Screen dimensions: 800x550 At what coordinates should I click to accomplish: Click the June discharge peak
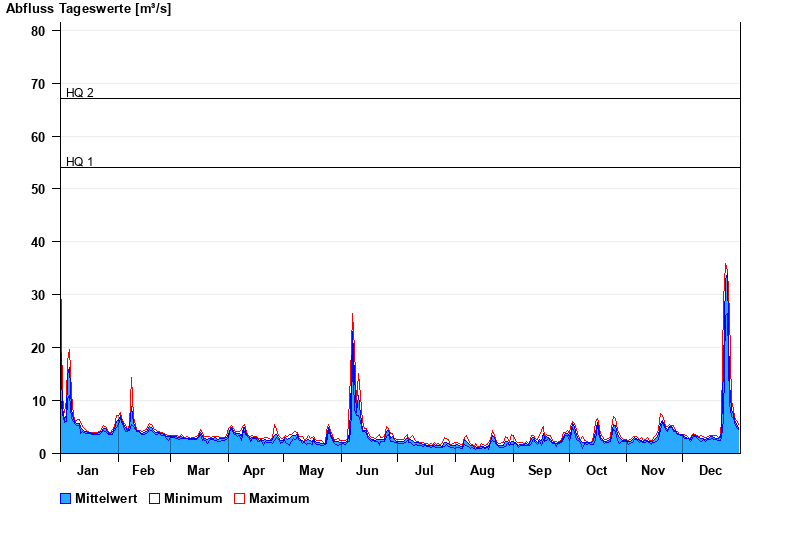[x=352, y=315]
